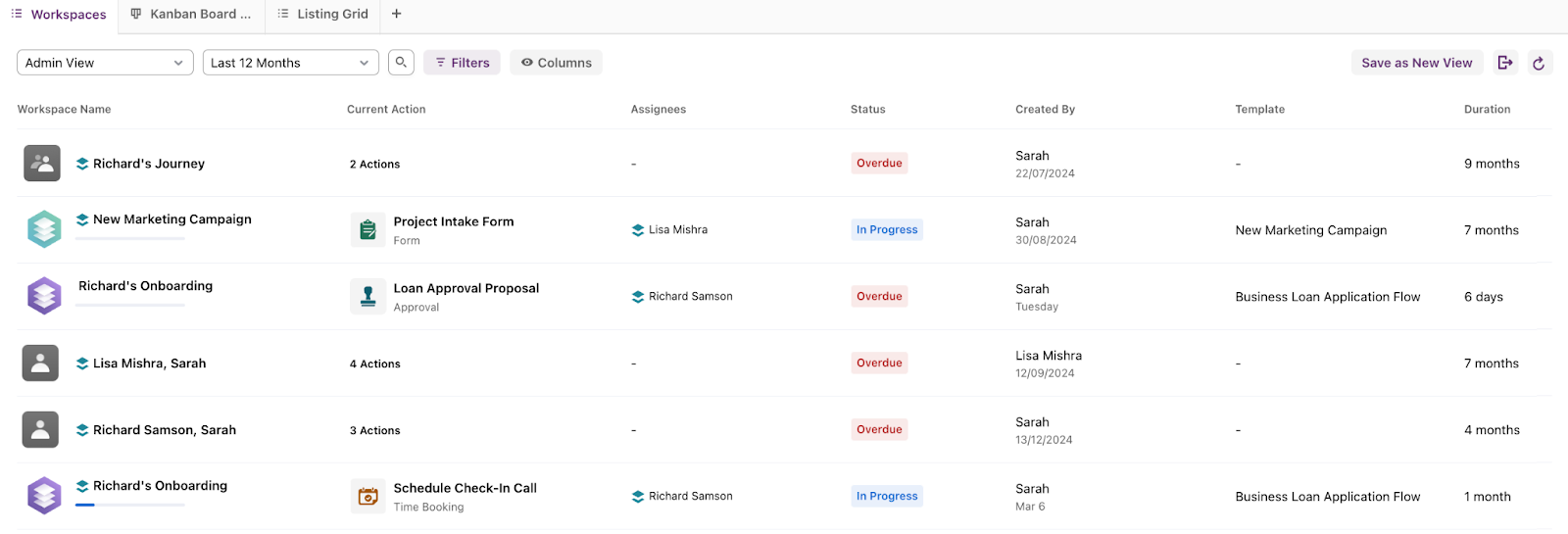The image size is (1568, 534).
Task: Click the search magnifier icon
Action: pos(401,63)
